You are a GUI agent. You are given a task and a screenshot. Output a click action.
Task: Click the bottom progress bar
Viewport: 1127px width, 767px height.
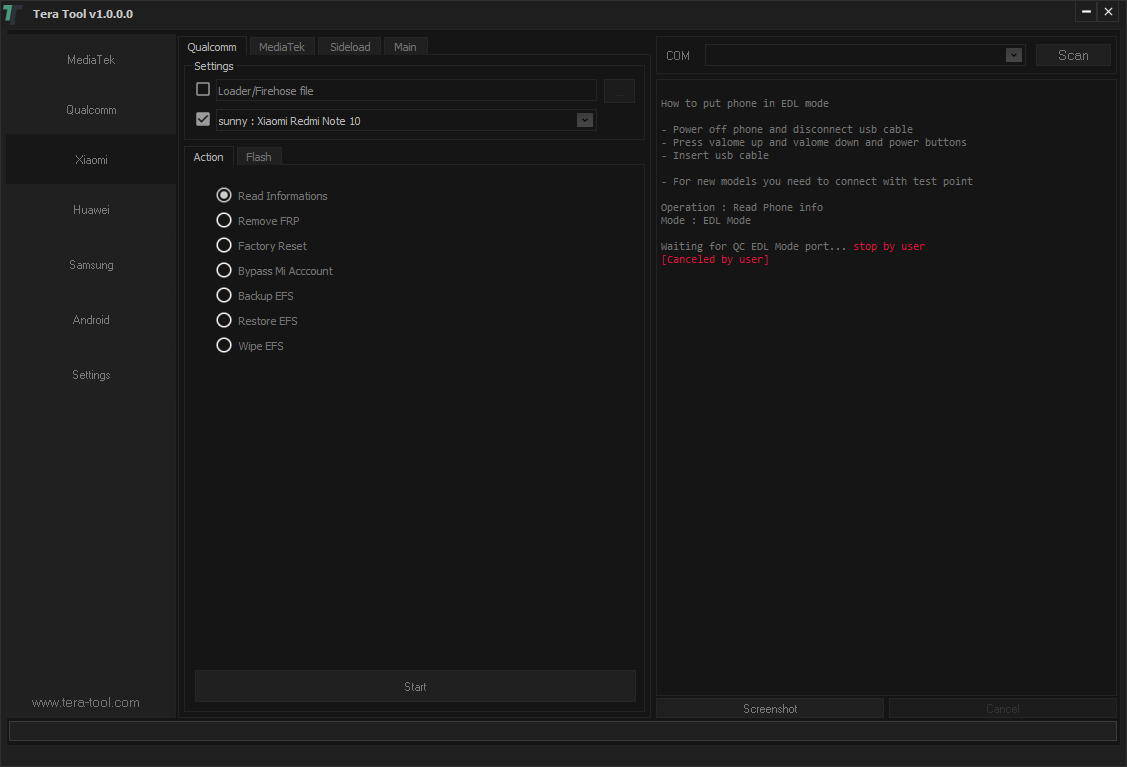[562, 731]
